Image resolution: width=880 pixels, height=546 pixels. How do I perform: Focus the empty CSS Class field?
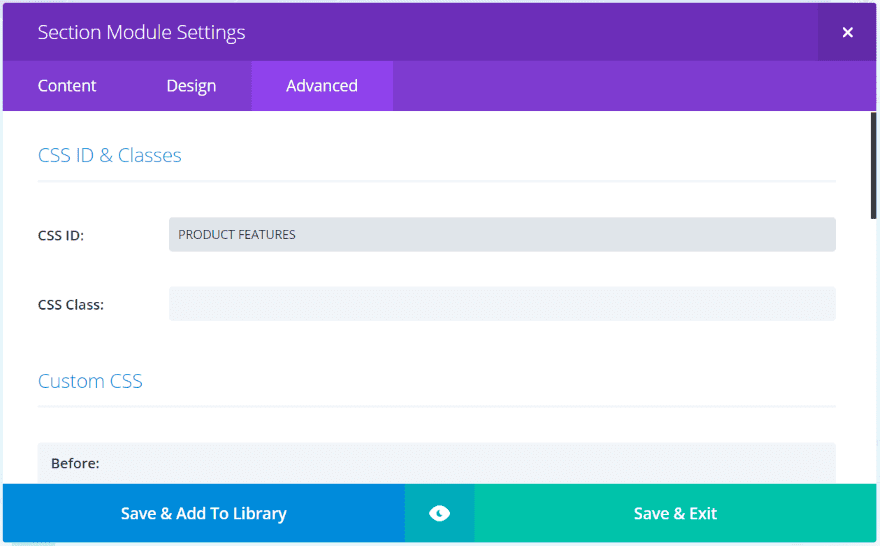pos(502,304)
